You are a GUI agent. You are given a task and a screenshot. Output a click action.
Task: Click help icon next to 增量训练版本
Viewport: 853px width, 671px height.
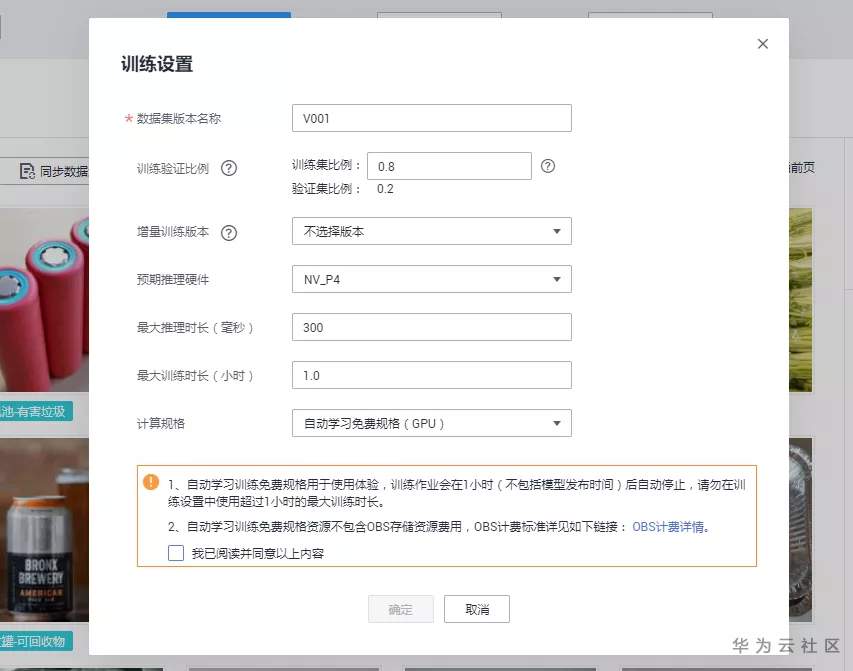pos(229,233)
